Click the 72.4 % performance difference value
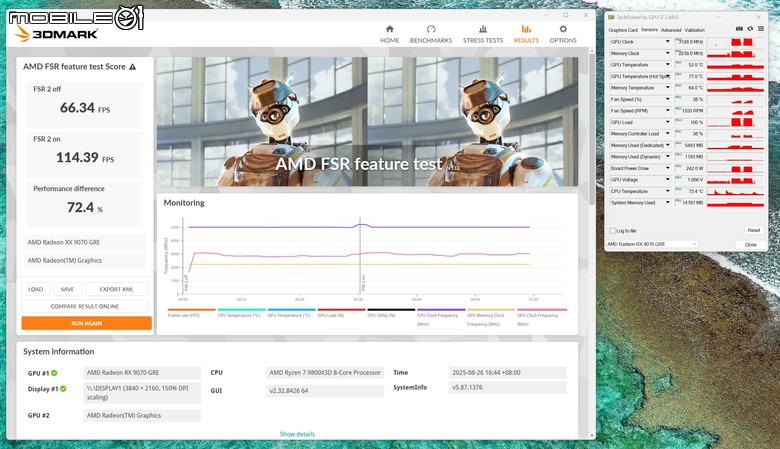This screenshot has height=449, width=780. coord(85,207)
